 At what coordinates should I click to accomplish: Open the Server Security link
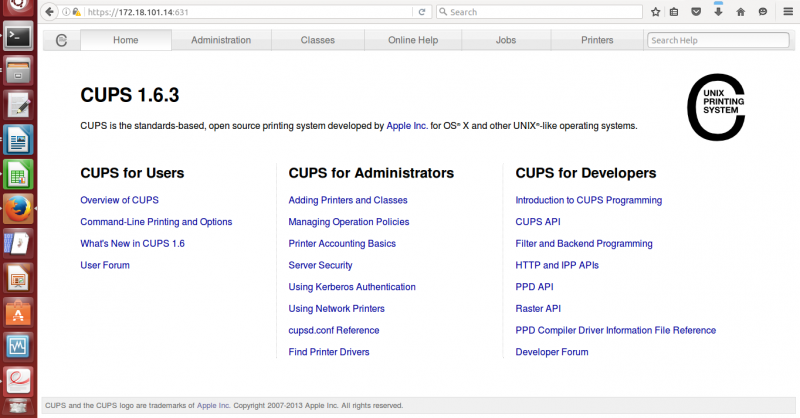coord(320,265)
